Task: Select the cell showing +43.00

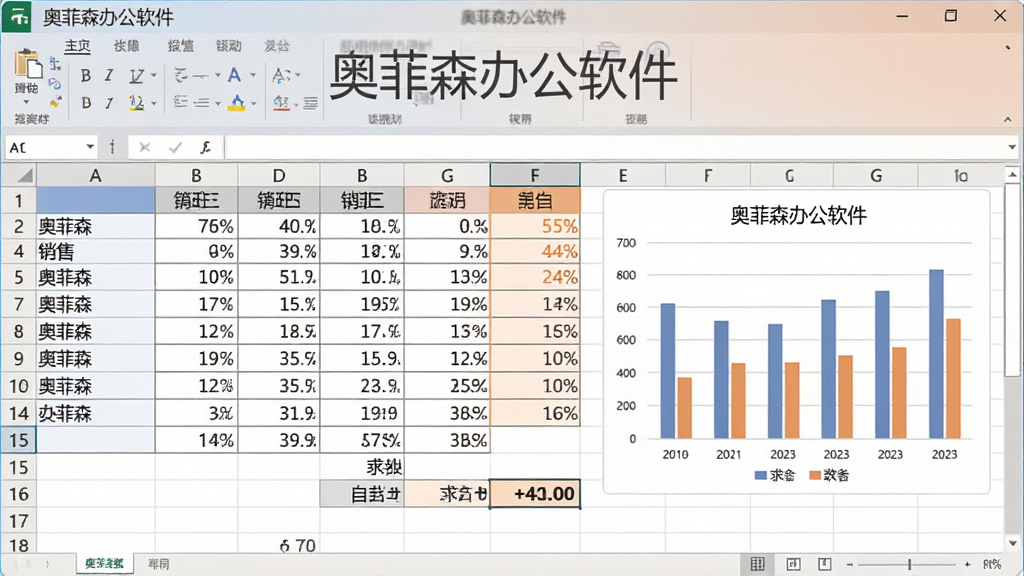Action: pyautogui.click(x=535, y=494)
